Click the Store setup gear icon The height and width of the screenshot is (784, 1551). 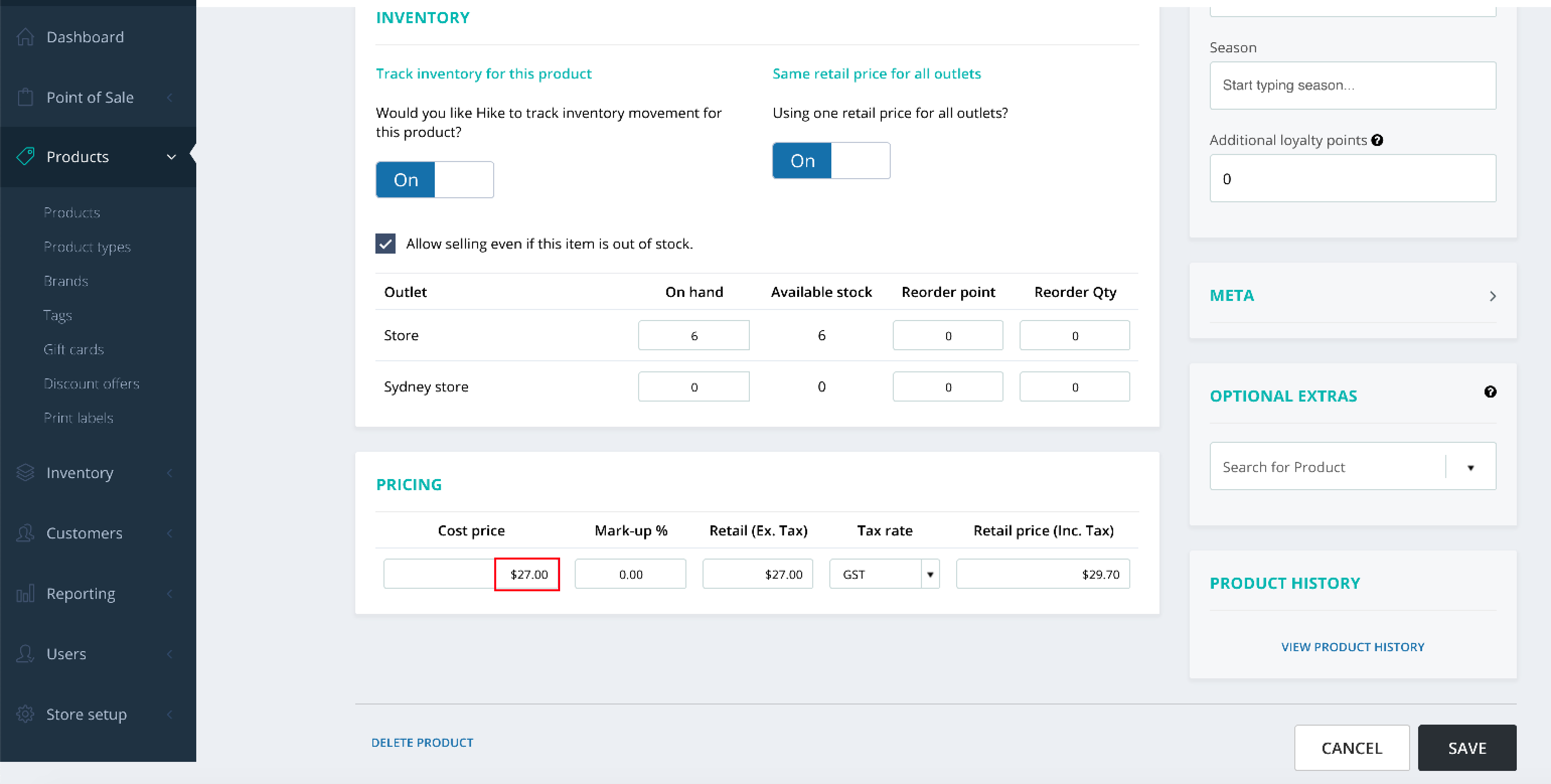pyautogui.click(x=25, y=714)
